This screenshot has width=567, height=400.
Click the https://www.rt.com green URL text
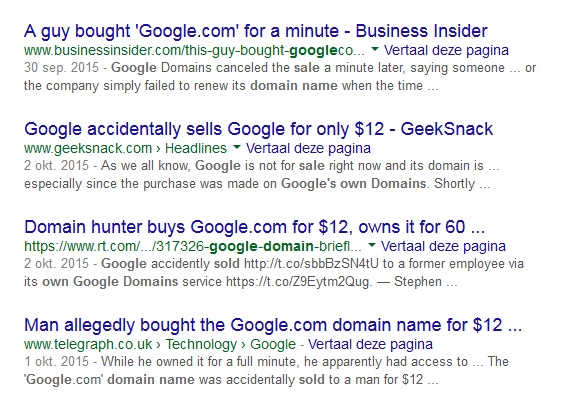pos(193,246)
